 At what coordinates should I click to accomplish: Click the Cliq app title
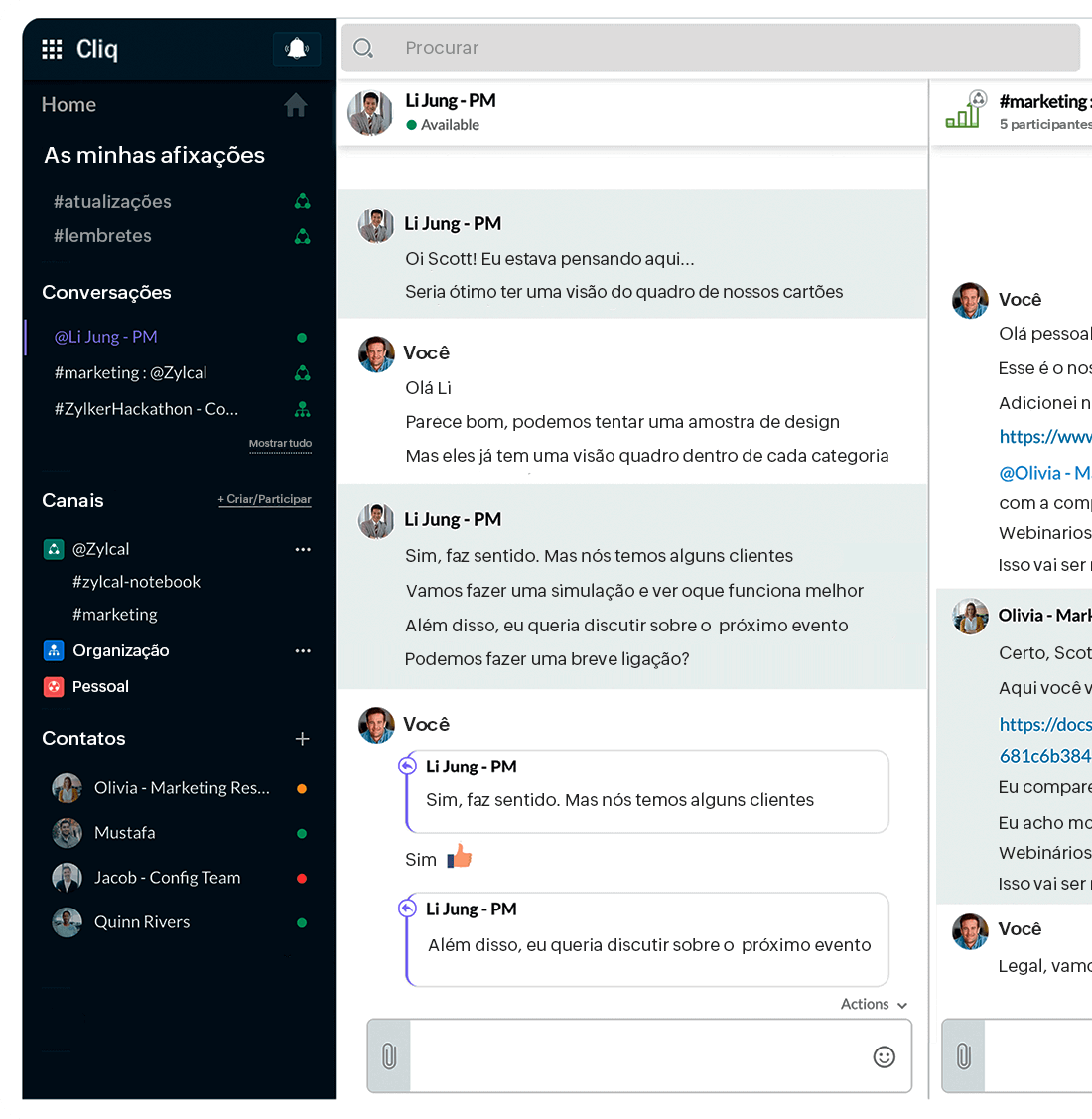[x=96, y=49]
